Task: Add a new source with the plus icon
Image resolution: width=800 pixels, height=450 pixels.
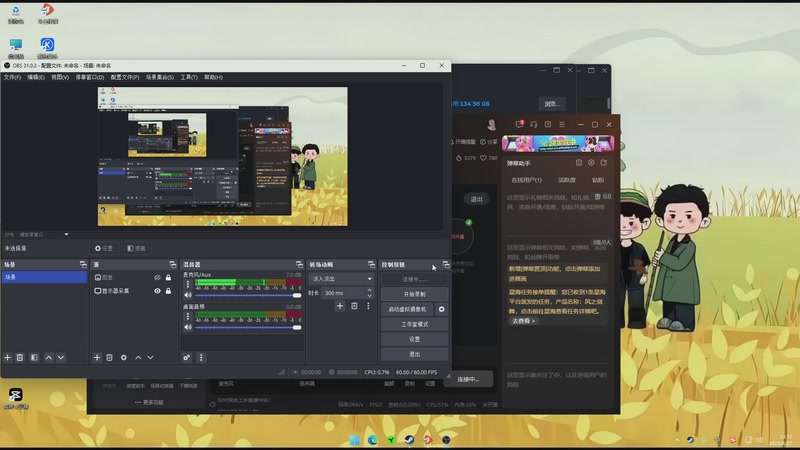Action: click(97, 358)
